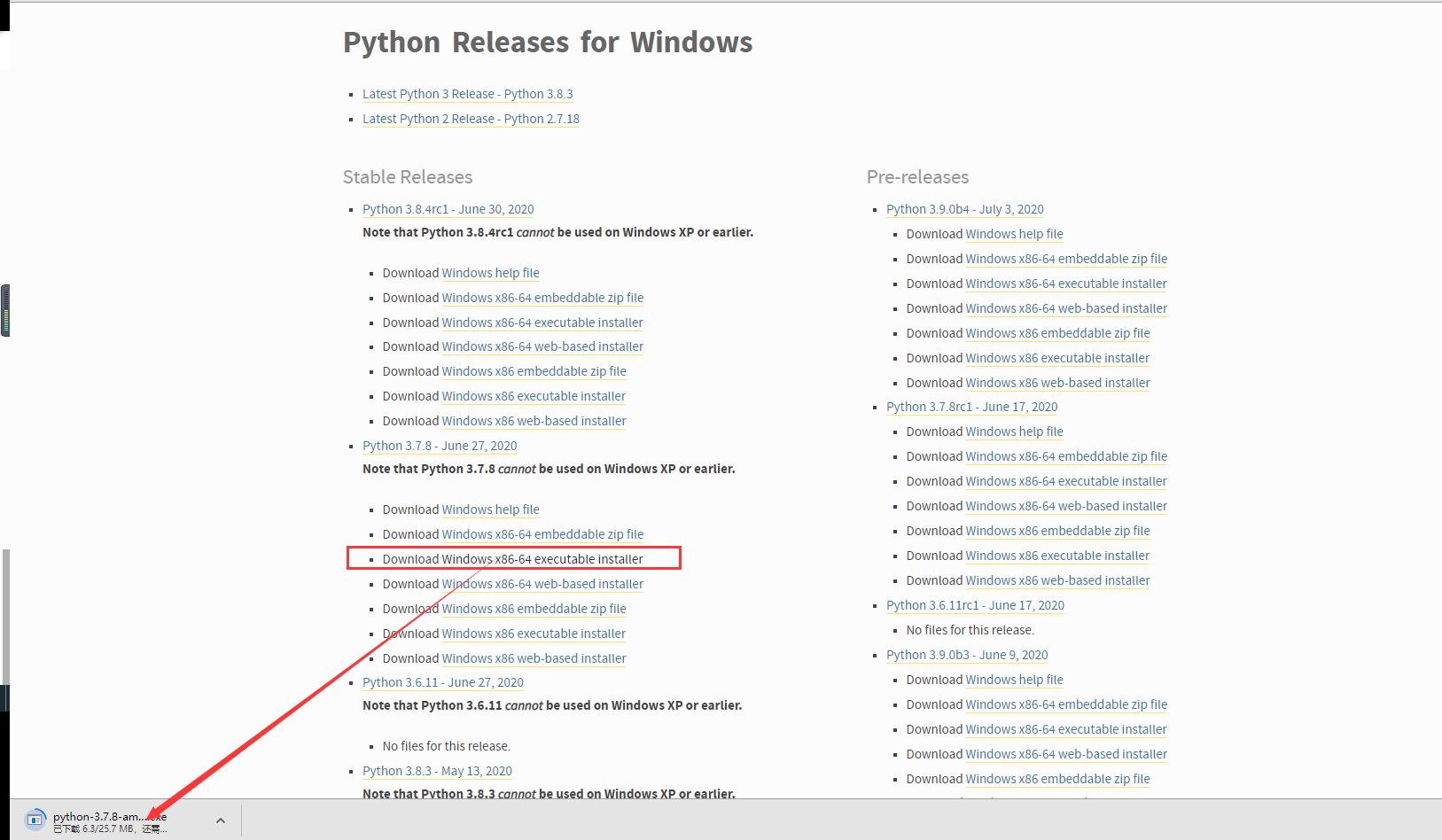Click the python-3.7.8 download file icon
1442x840 pixels.
pyautogui.click(x=35, y=820)
